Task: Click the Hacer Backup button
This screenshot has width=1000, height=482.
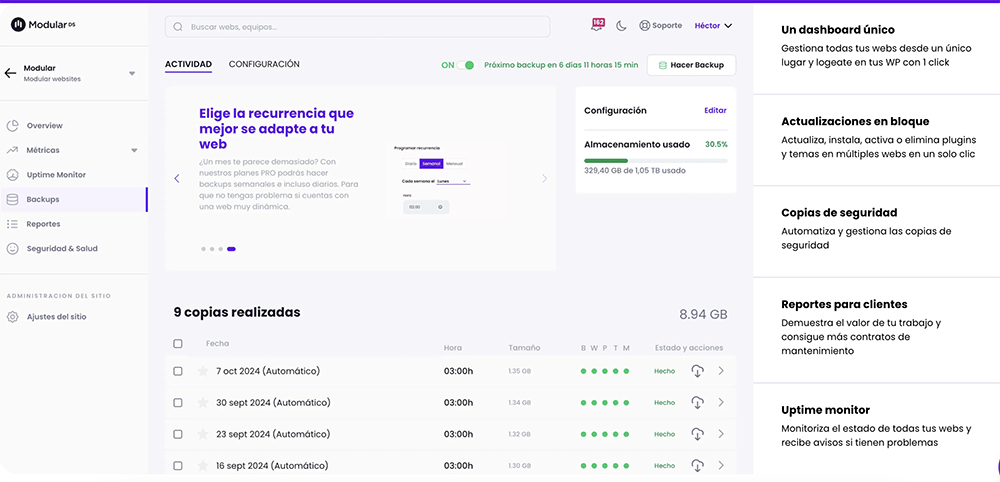Action: click(x=691, y=65)
